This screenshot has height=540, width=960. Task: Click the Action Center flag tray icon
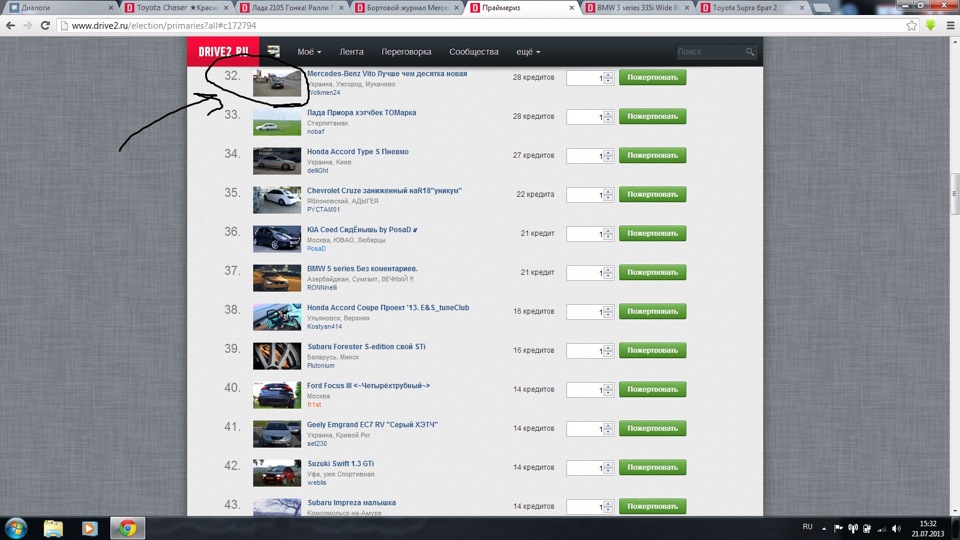[x=838, y=528]
